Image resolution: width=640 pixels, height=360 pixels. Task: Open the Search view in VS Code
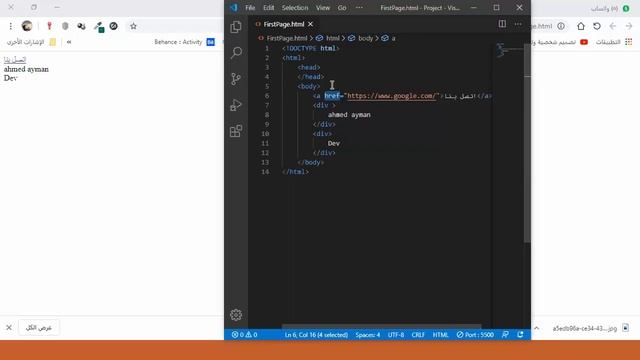click(x=236, y=53)
